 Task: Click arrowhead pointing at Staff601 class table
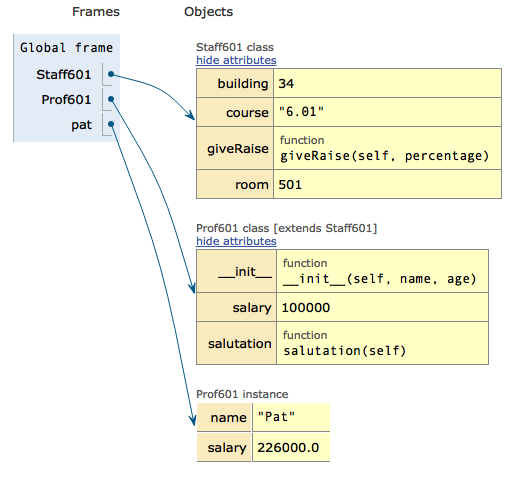[x=191, y=115]
